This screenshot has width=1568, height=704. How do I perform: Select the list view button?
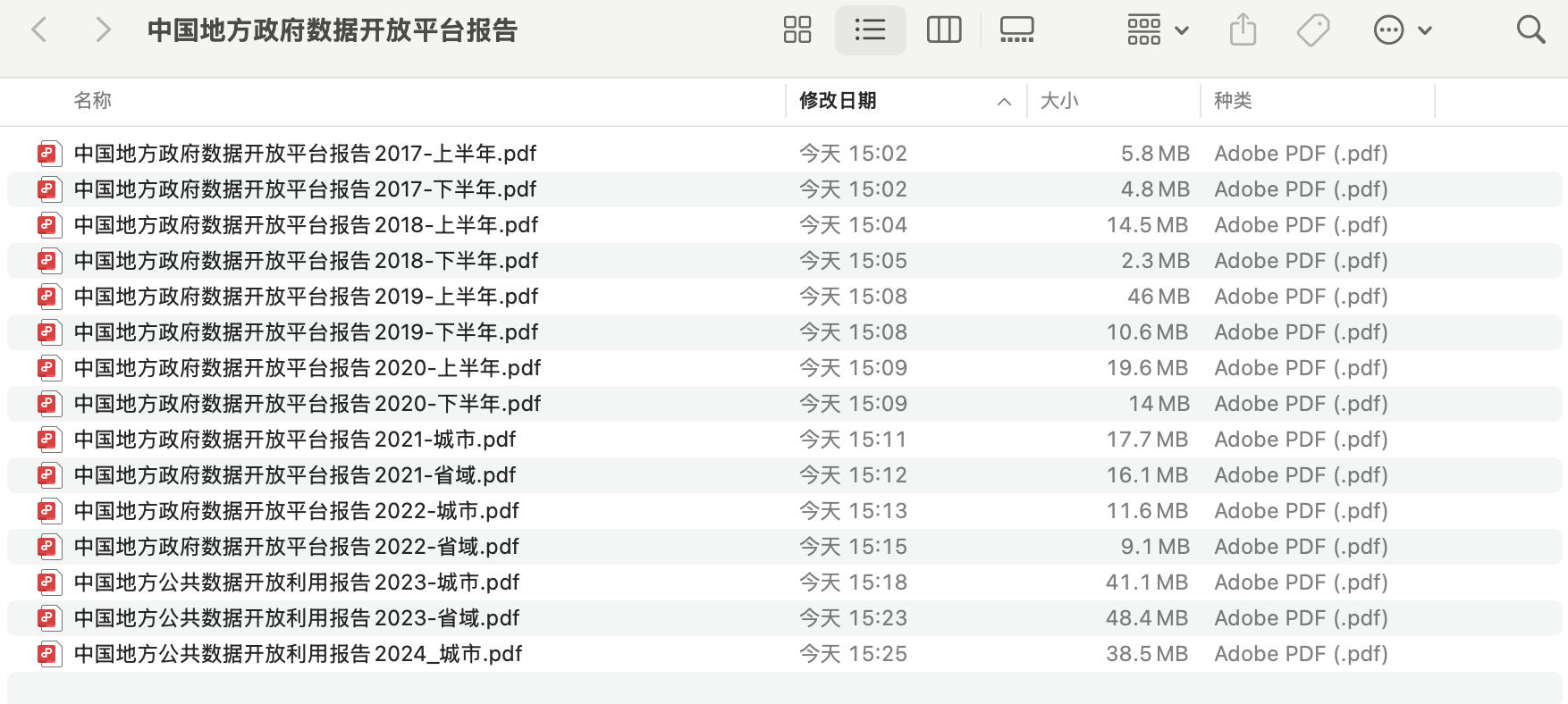(870, 30)
